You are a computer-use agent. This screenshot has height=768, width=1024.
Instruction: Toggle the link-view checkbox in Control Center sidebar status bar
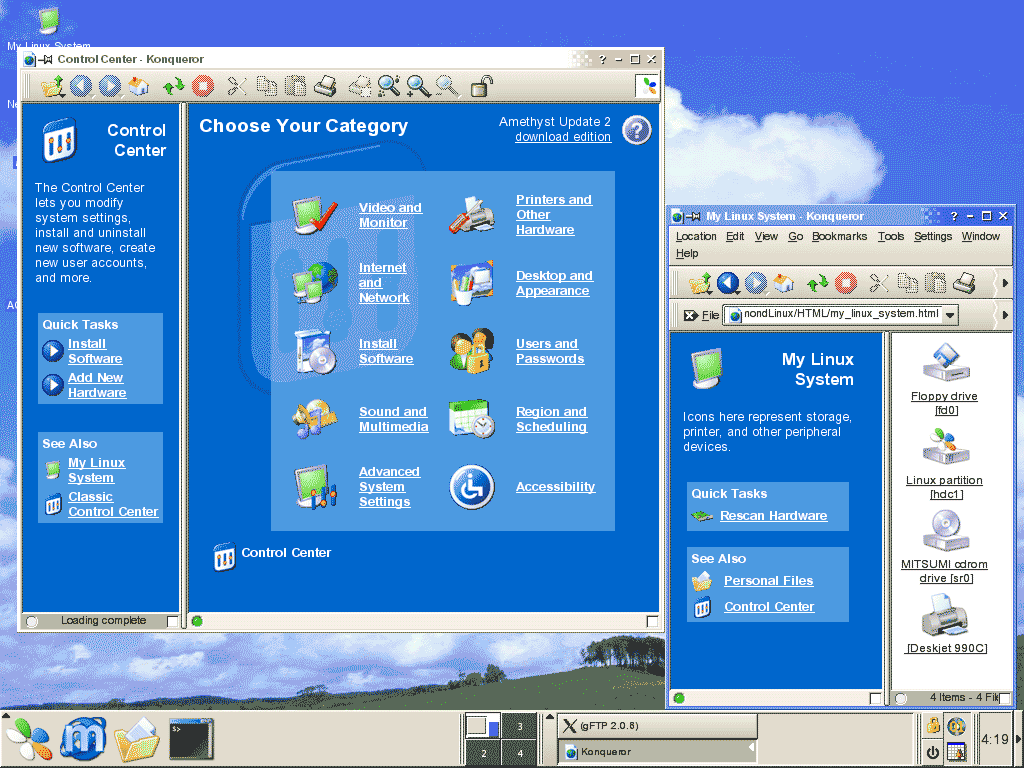click(x=173, y=621)
